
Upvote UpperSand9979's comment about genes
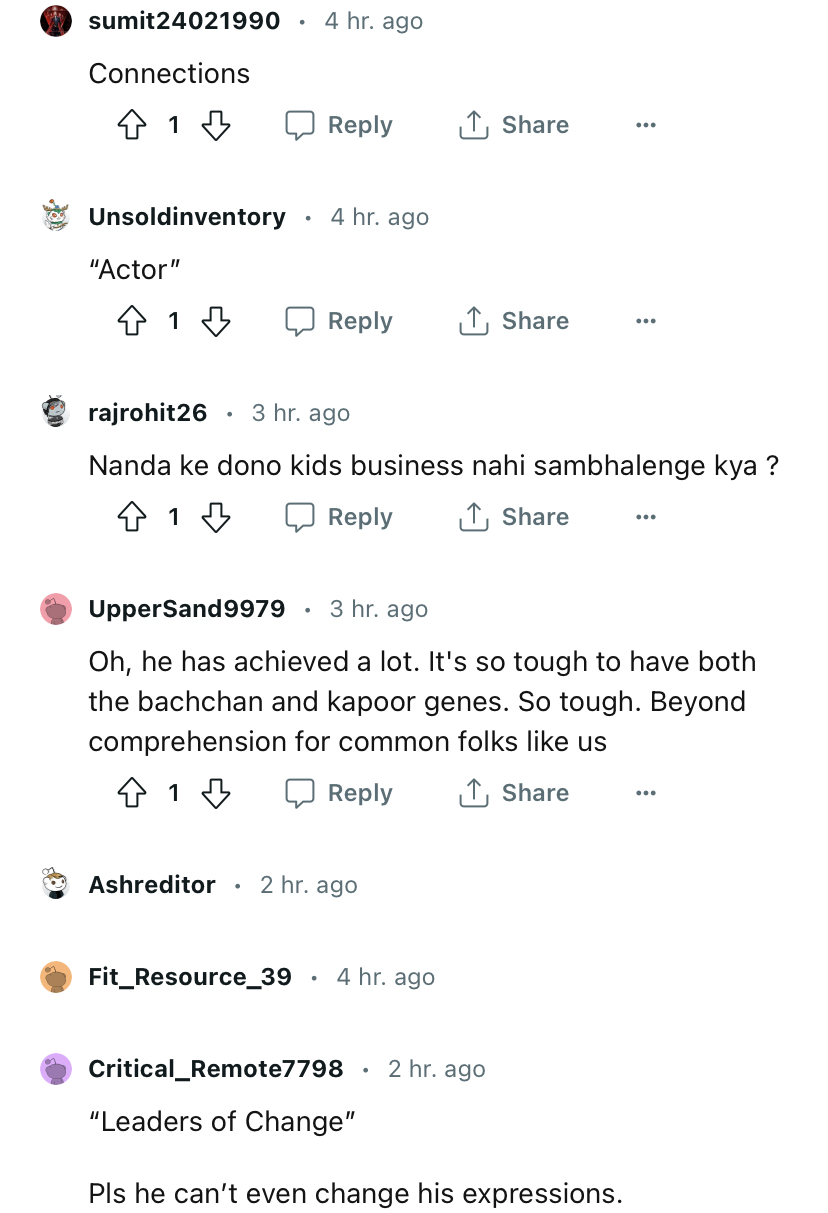132,793
